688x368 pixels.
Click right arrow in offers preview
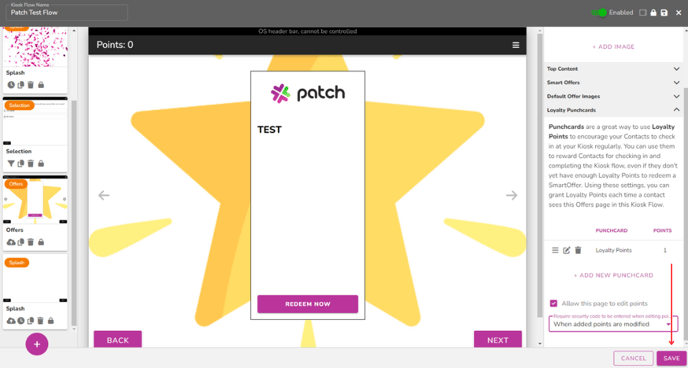[x=512, y=195]
